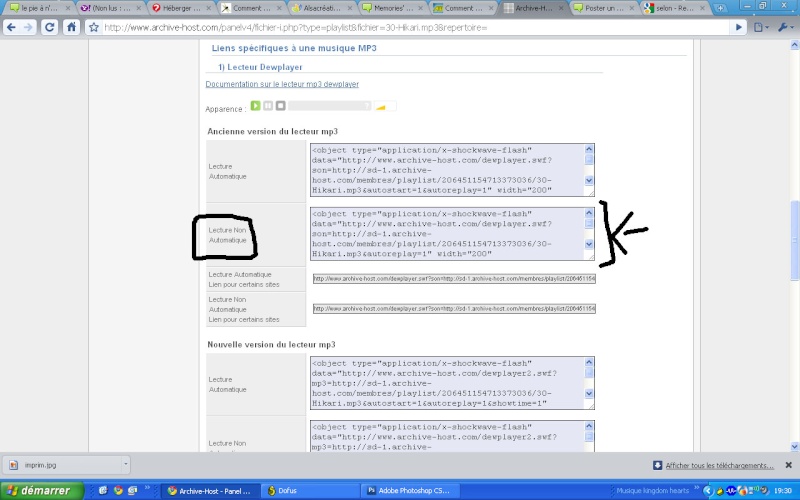Click the page scrollbar's top arrow

(x=794, y=45)
